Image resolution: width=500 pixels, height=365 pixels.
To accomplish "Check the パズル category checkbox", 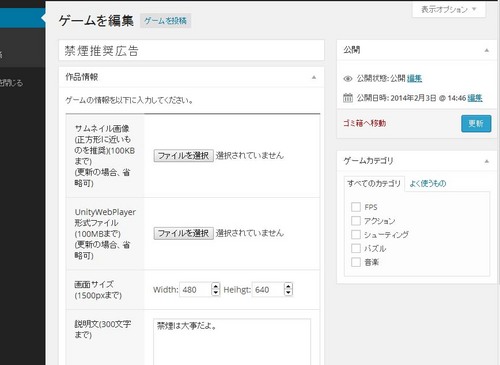I will pyautogui.click(x=356, y=248).
